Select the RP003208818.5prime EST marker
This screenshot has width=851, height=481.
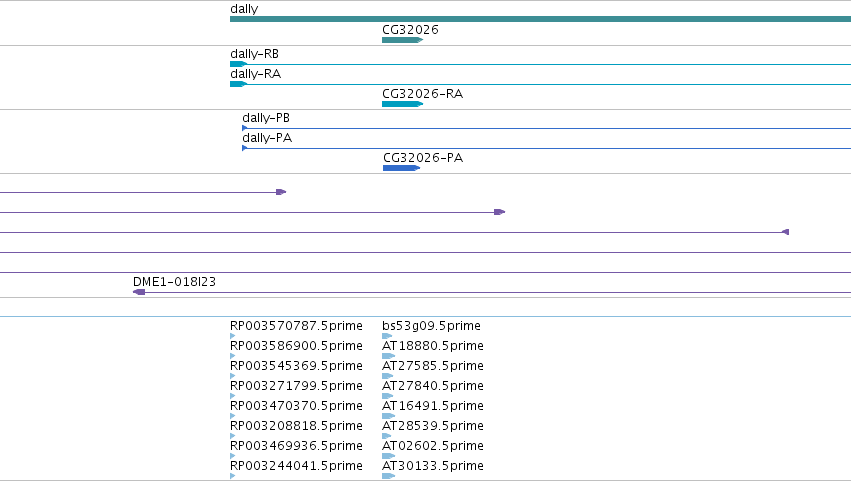tap(233, 435)
